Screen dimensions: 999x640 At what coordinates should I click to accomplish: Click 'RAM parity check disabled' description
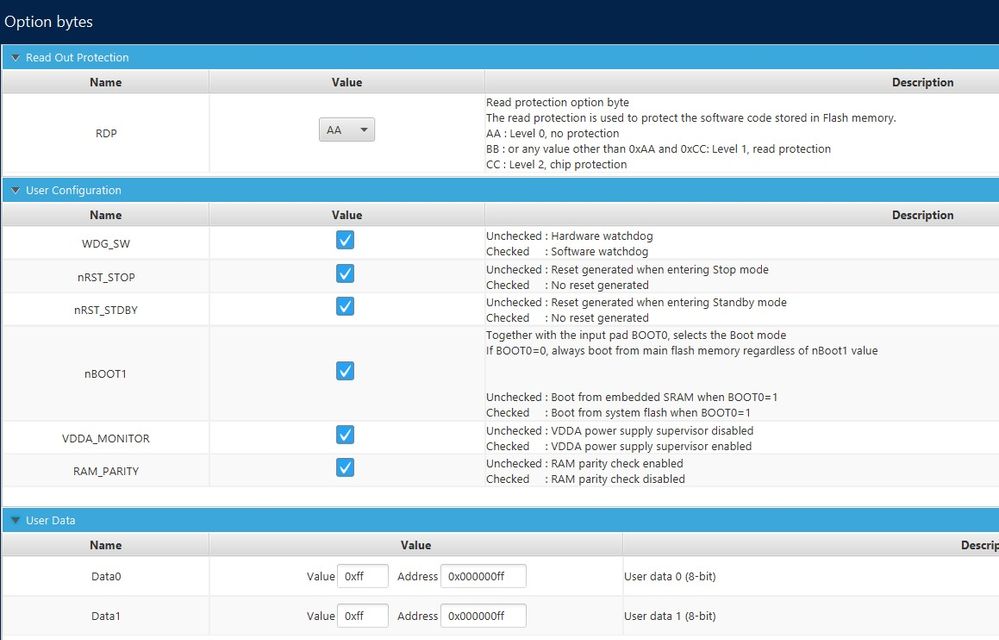click(x=618, y=480)
